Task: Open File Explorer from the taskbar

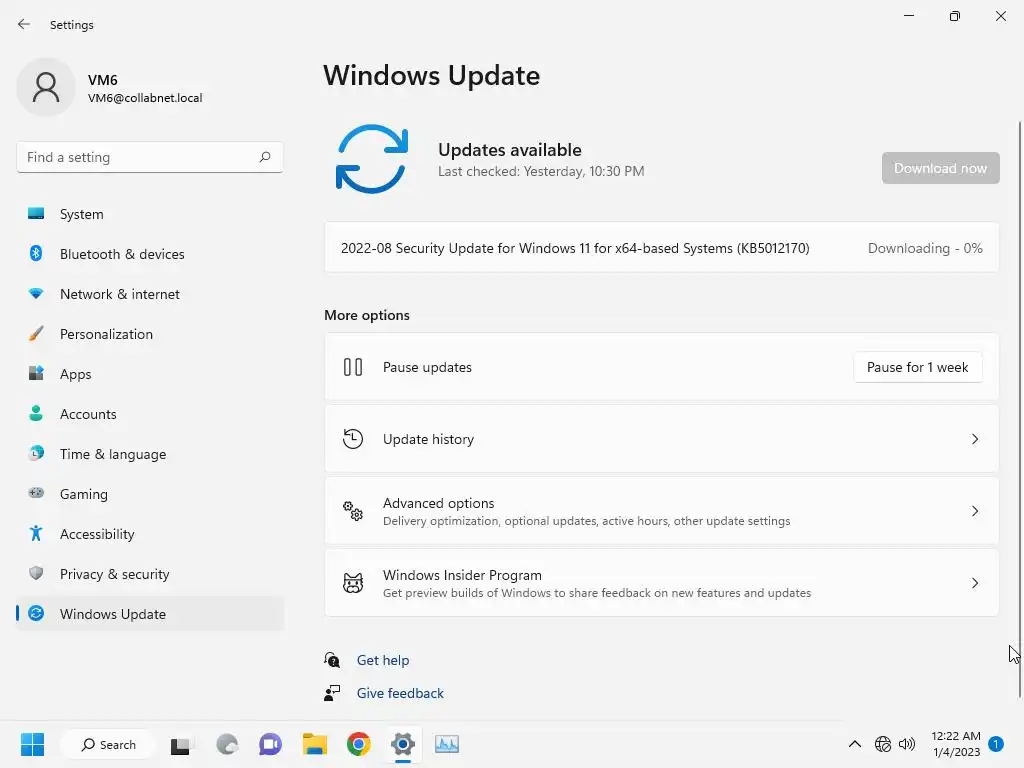Action: 315,744
